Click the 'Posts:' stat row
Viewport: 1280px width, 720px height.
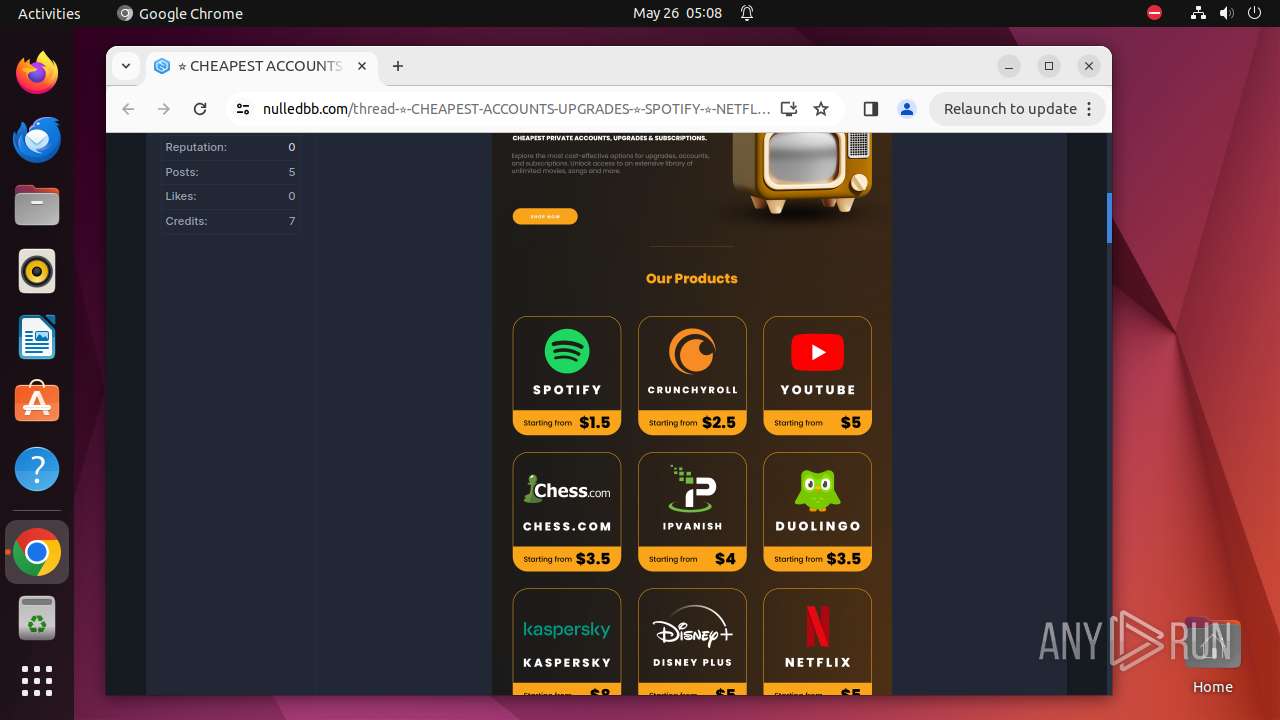[230, 172]
